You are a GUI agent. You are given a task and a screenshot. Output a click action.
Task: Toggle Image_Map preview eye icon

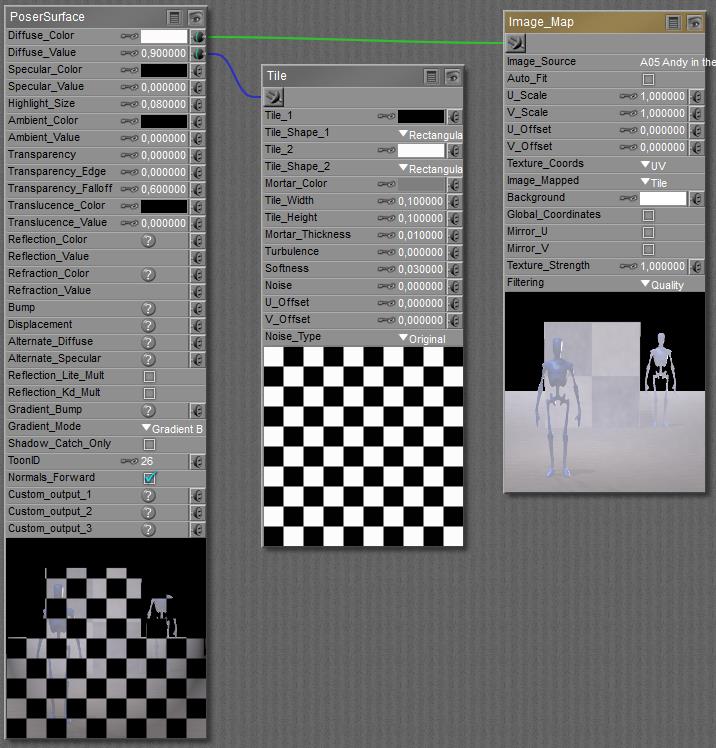coord(695,22)
